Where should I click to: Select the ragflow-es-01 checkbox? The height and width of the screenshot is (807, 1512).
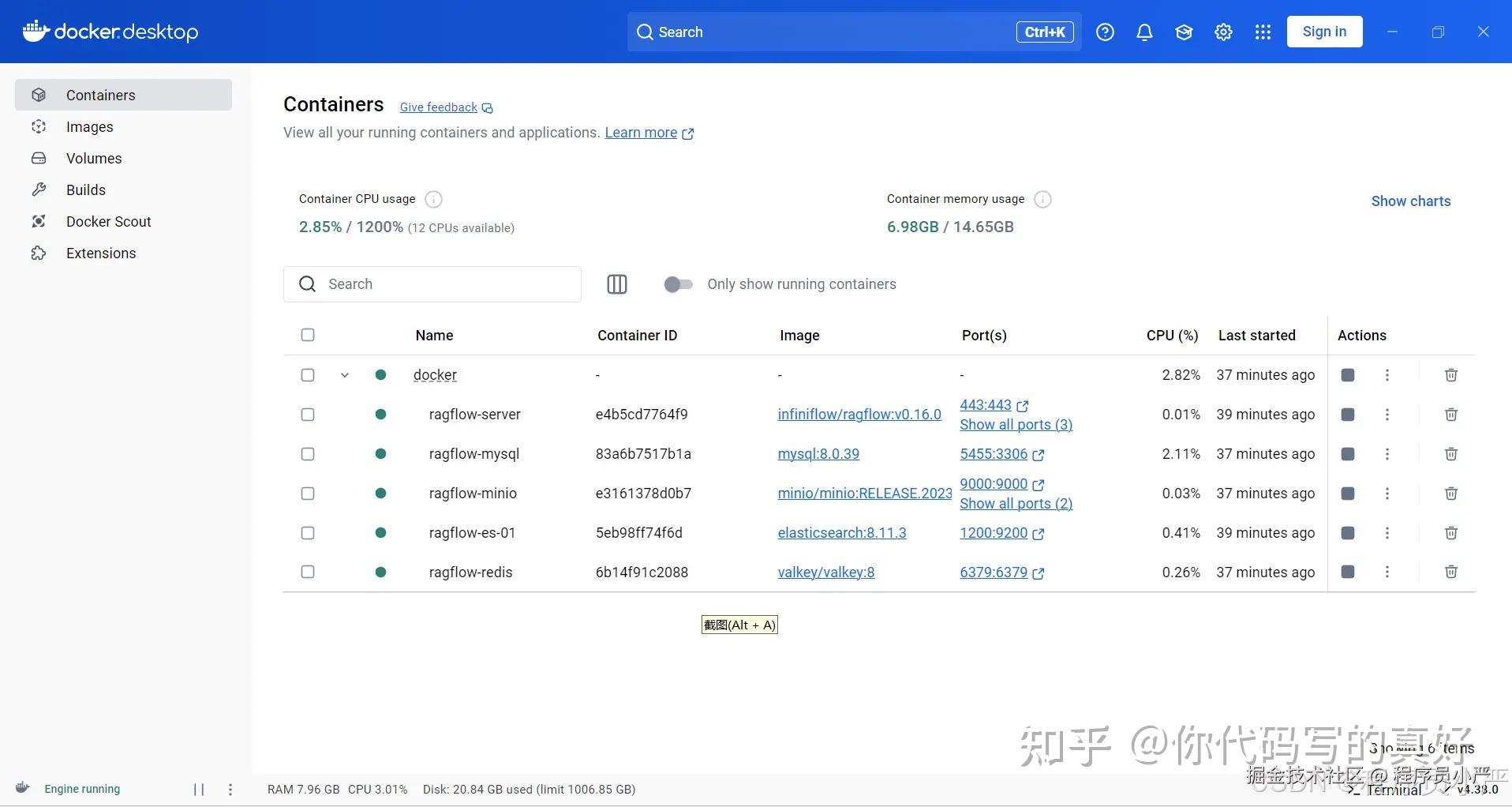308,533
